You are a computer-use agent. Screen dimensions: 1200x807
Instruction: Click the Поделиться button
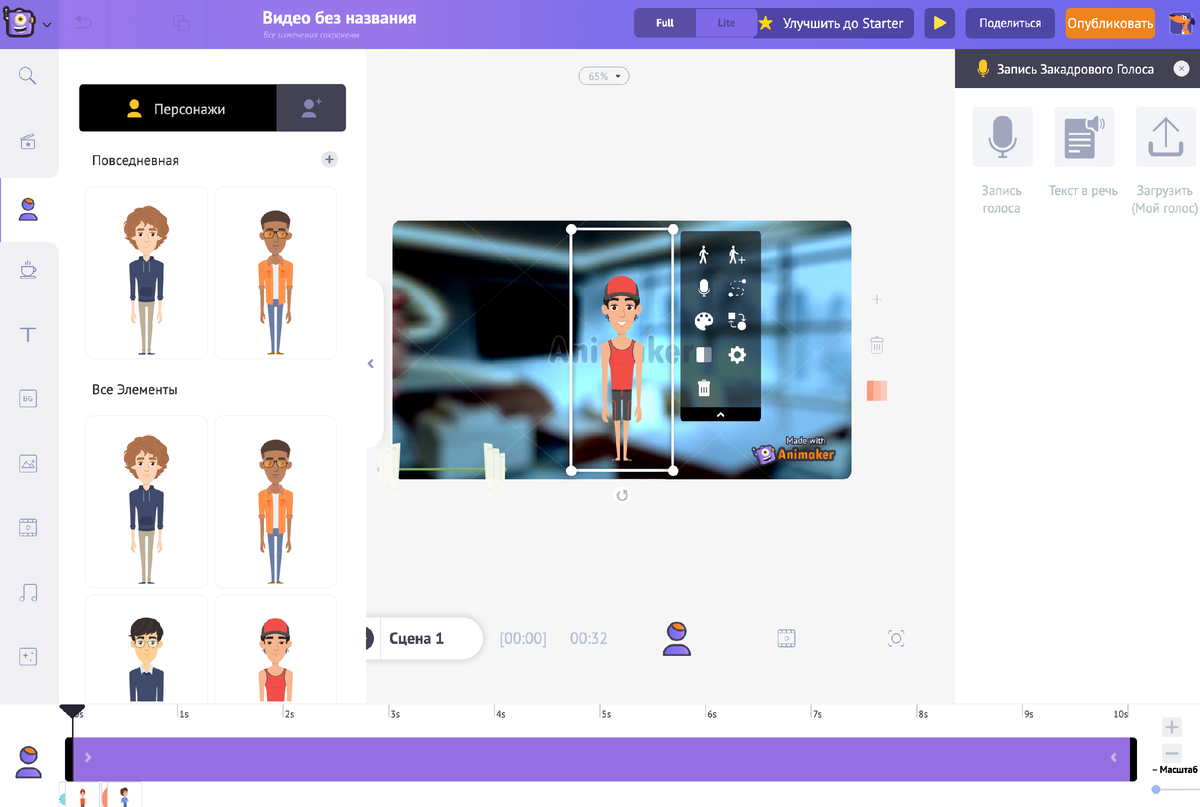pyautogui.click(x=1010, y=23)
